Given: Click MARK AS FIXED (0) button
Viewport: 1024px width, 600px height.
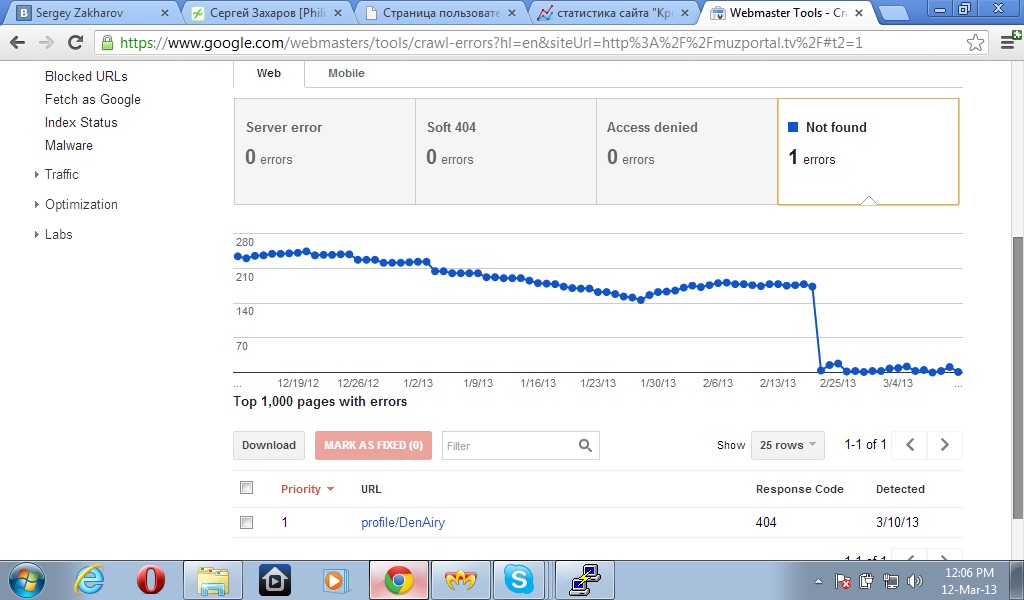Looking at the screenshot, I should point(374,445).
